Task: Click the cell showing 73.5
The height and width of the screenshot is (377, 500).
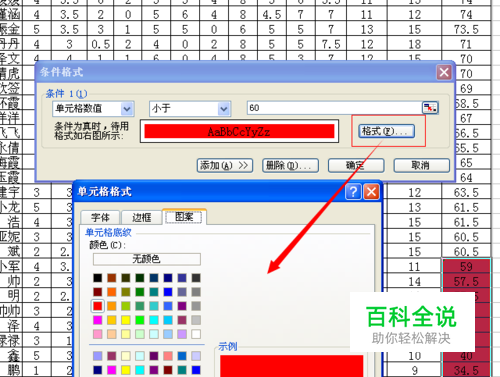Action: click(466, 29)
